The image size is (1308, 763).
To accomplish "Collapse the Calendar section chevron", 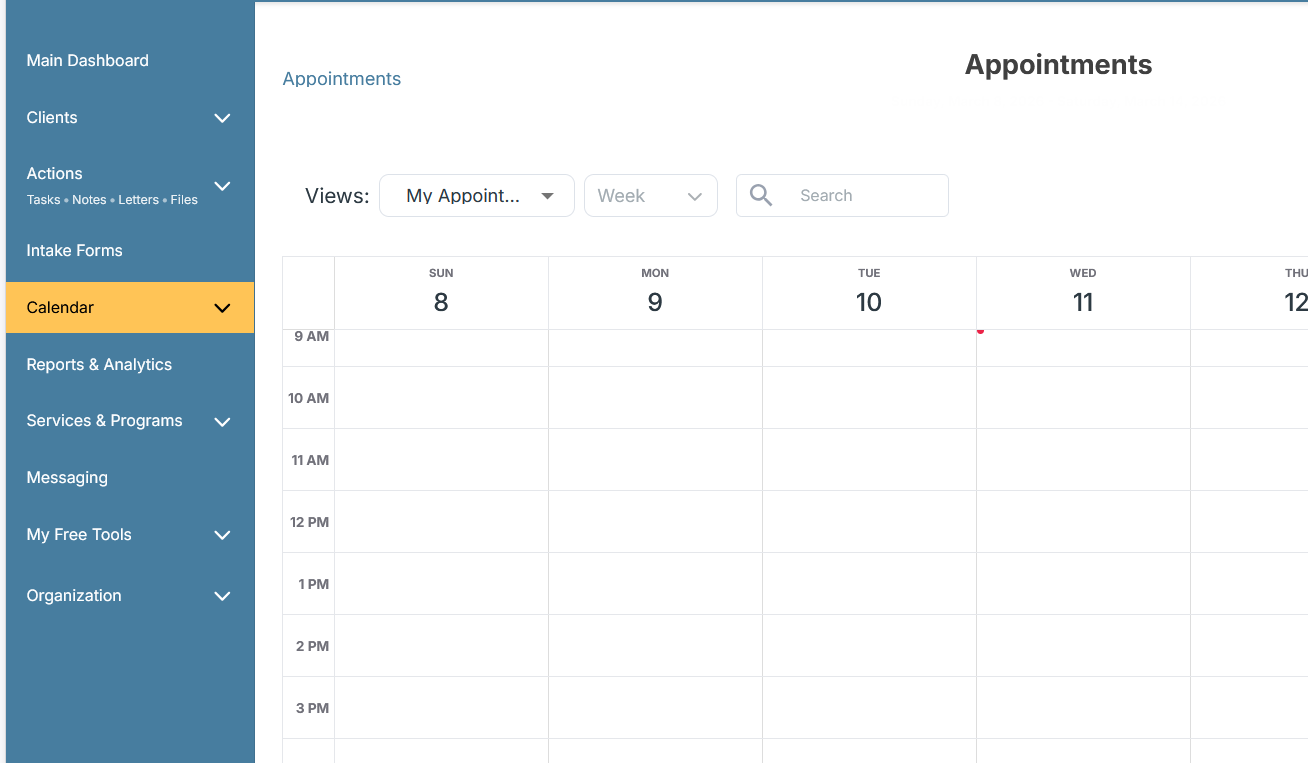I will point(222,308).
